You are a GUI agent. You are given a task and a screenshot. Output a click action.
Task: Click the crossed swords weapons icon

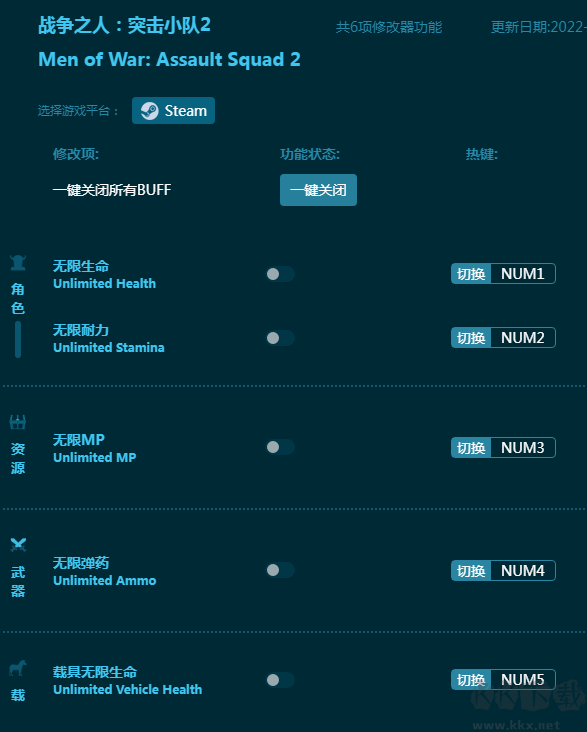(x=18, y=544)
